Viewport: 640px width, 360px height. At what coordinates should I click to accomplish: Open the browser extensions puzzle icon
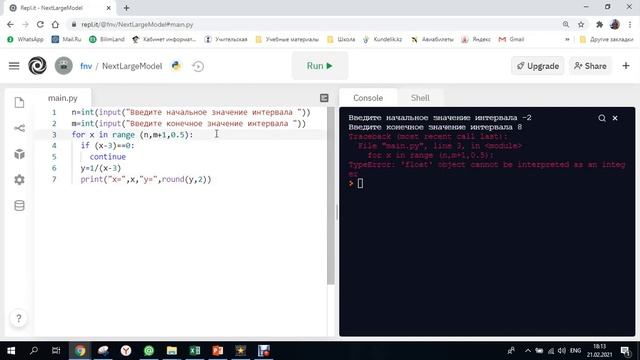point(599,24)
